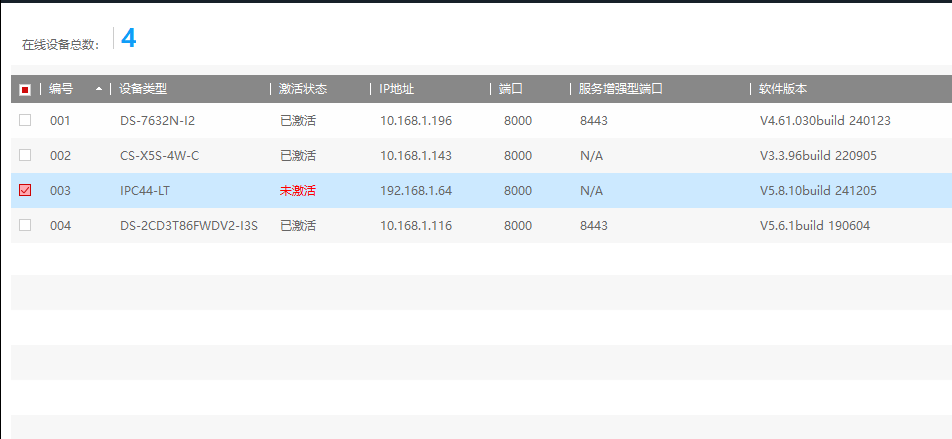Image resolution: width=952 pixels, height=439 pixels.
Task: Select the IPC44-LT device row
Action: pos(481,191)
